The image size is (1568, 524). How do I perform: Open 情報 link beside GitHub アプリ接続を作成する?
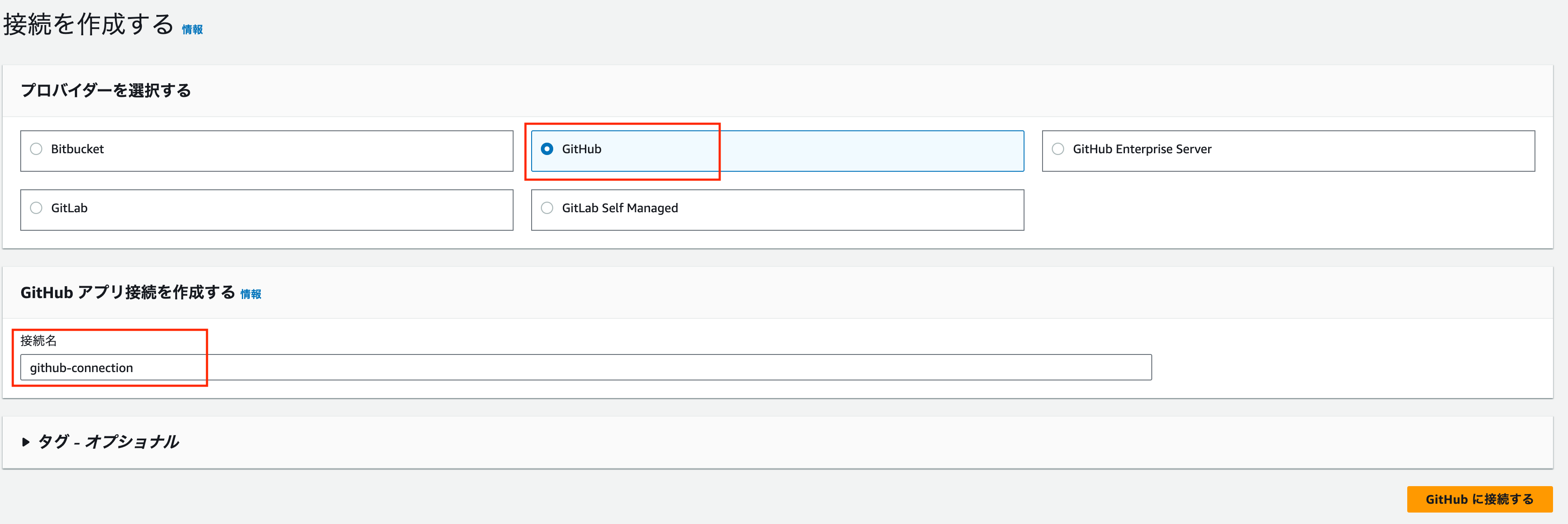[251, 295]
